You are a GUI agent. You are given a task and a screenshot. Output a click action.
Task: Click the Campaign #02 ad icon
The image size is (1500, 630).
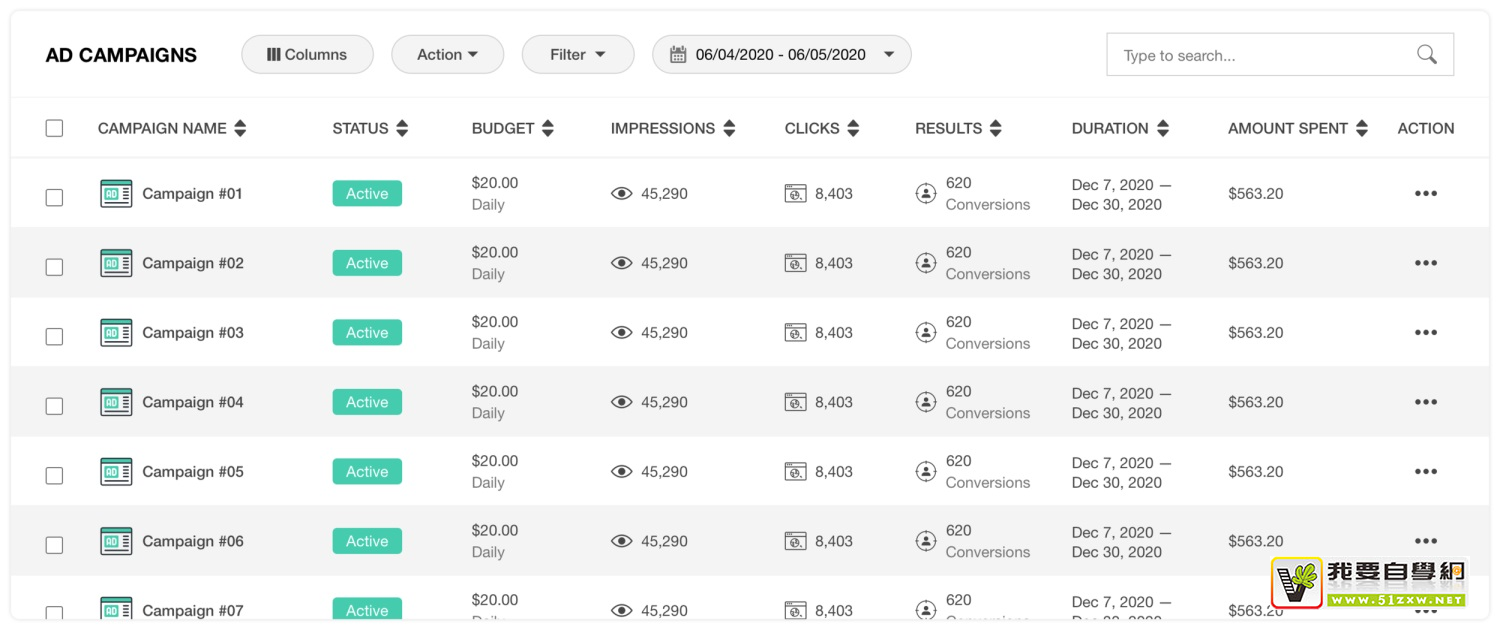pos(116,263)
